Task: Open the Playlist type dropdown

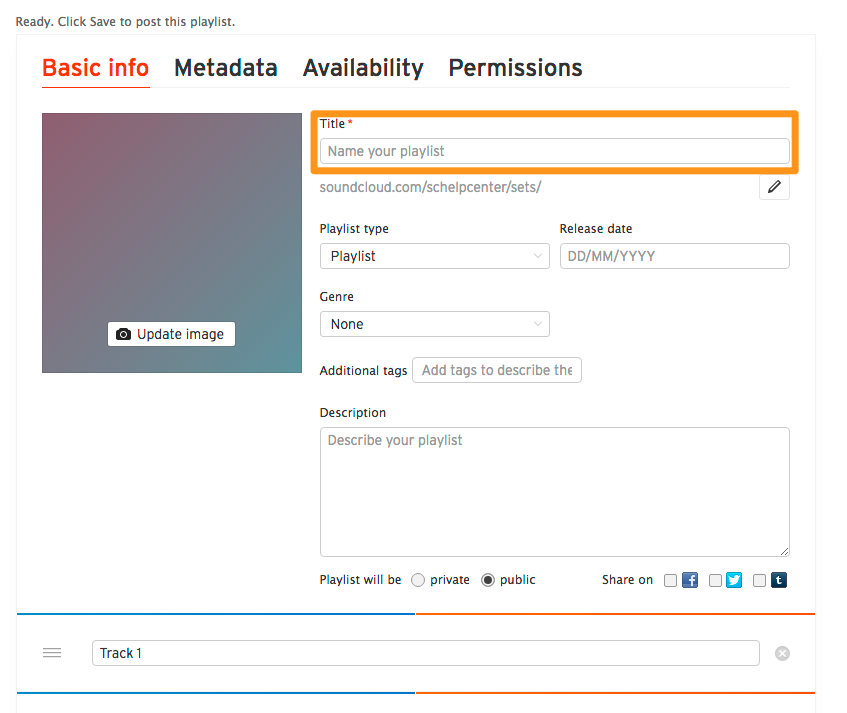Action: tap(434, 256)
